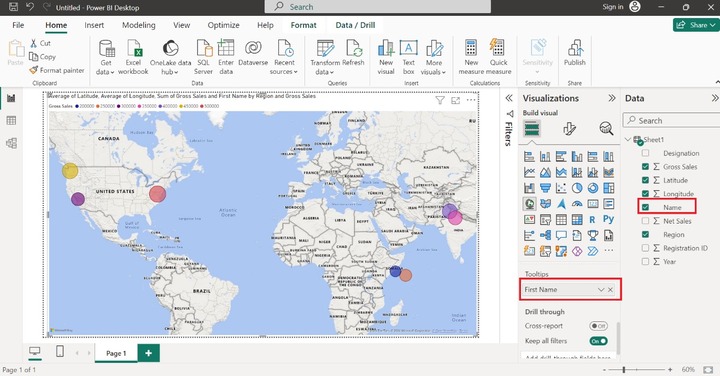
Task: Switch to the Optimize ribbon tab
Action: coord(223,25)
